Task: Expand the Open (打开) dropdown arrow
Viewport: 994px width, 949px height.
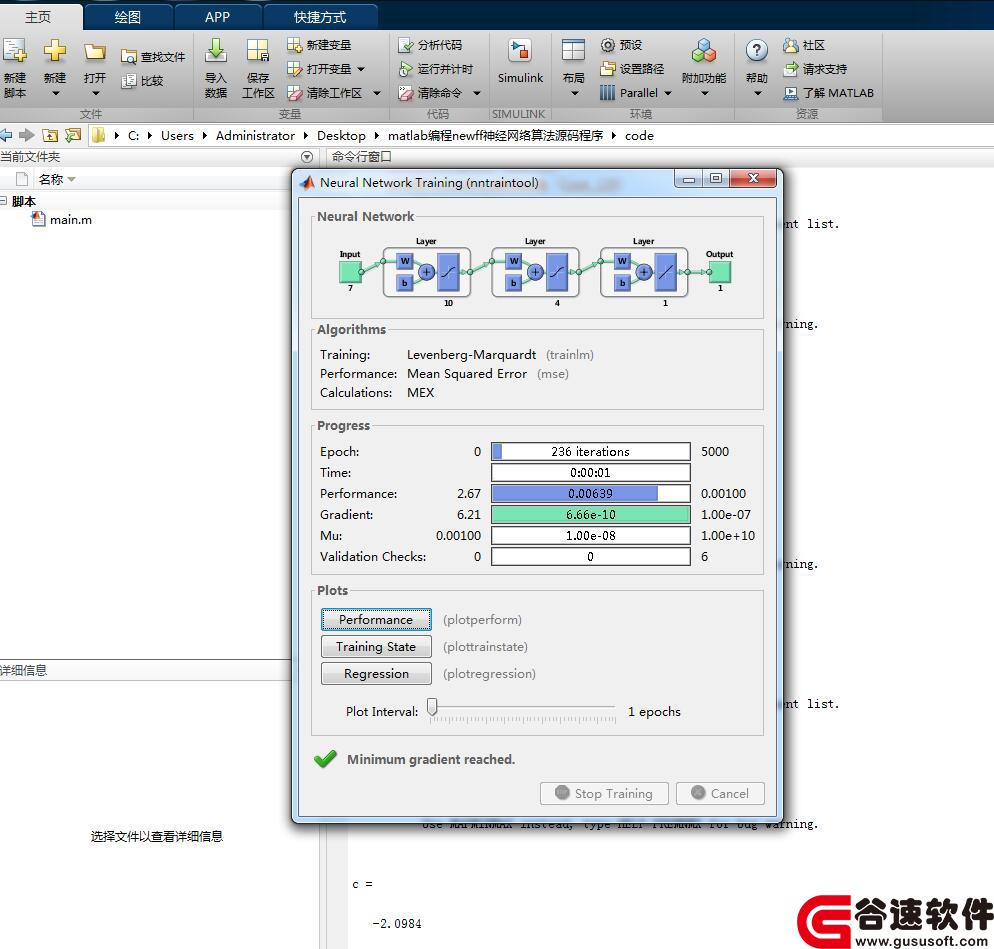Action: [x=95, y=94]
